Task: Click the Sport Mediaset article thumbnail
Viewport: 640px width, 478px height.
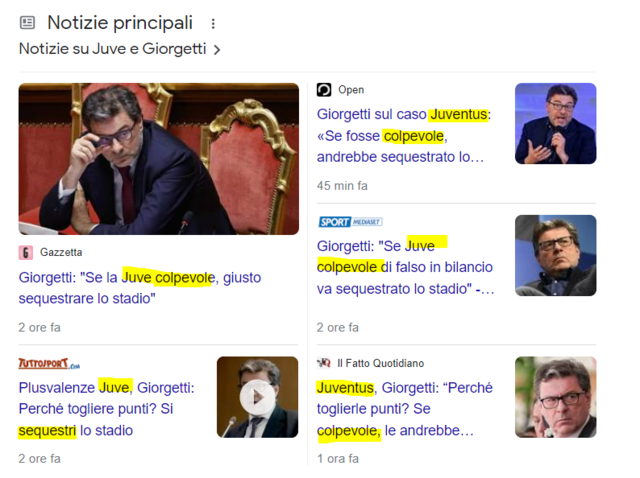Action: [556, 256]
